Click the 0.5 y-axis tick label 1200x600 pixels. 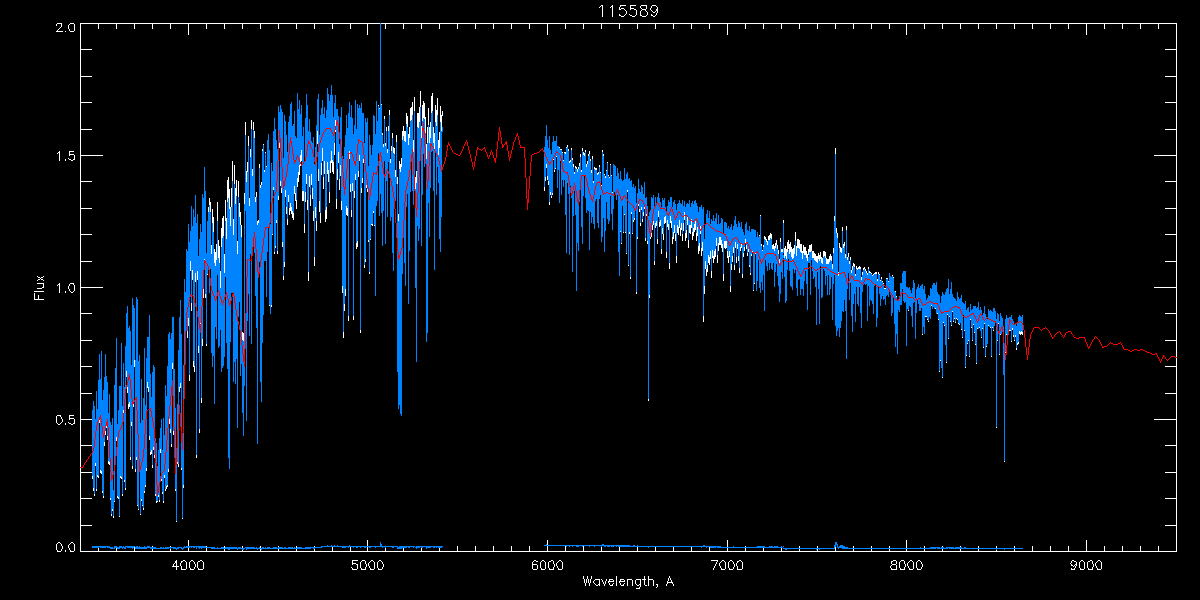(x=65, y=419)
